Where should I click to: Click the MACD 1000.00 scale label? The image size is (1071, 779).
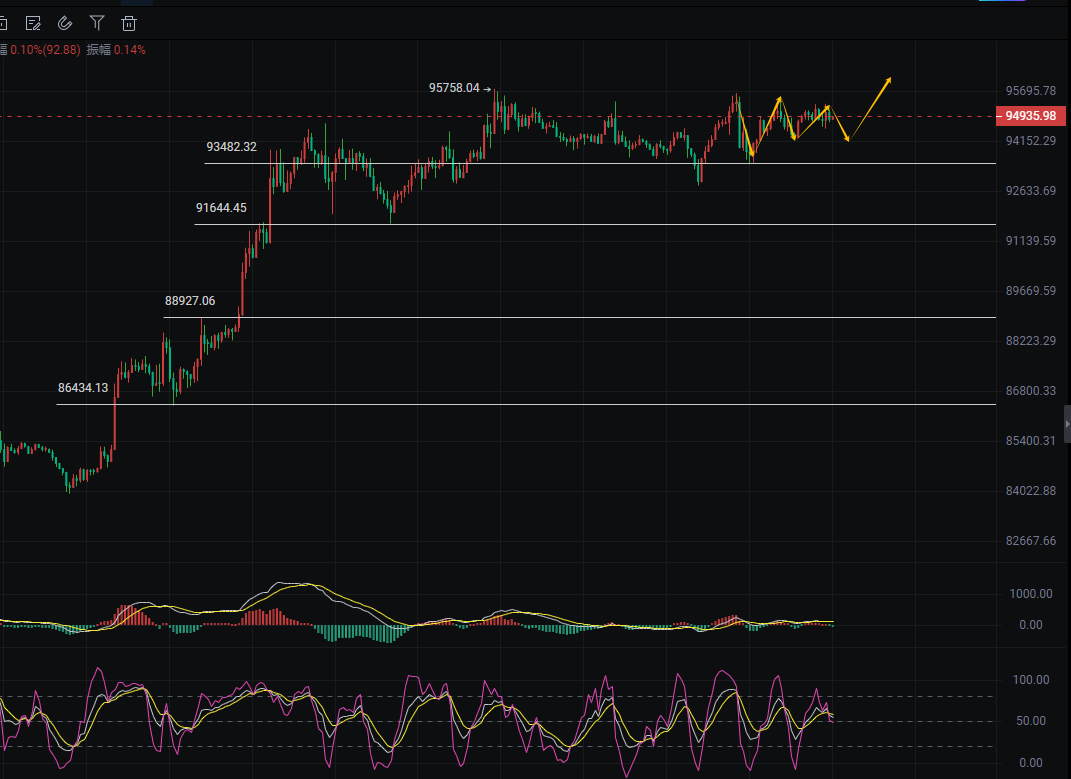pos(1030,594)
